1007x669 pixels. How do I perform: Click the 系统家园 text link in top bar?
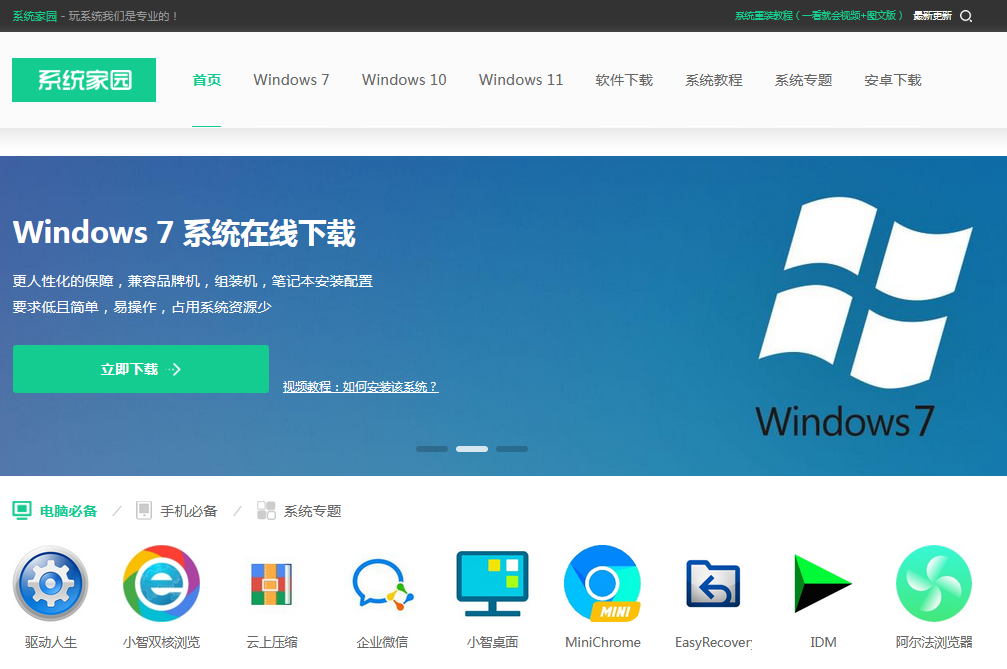pos(35,16)
